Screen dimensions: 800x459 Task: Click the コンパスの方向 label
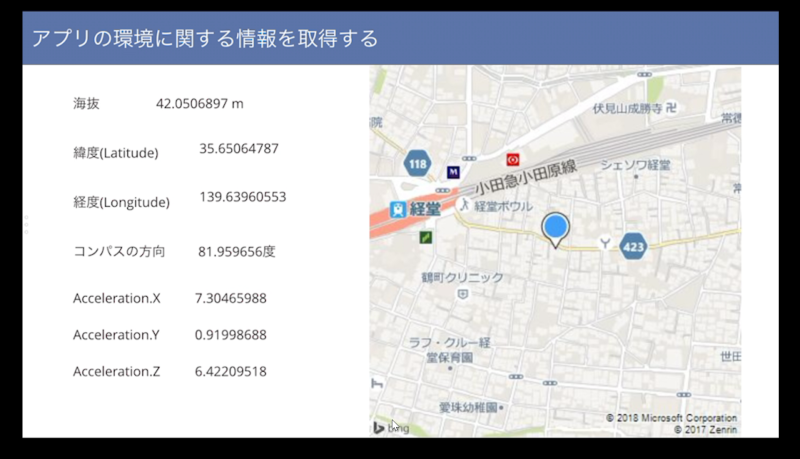[119, 251]
